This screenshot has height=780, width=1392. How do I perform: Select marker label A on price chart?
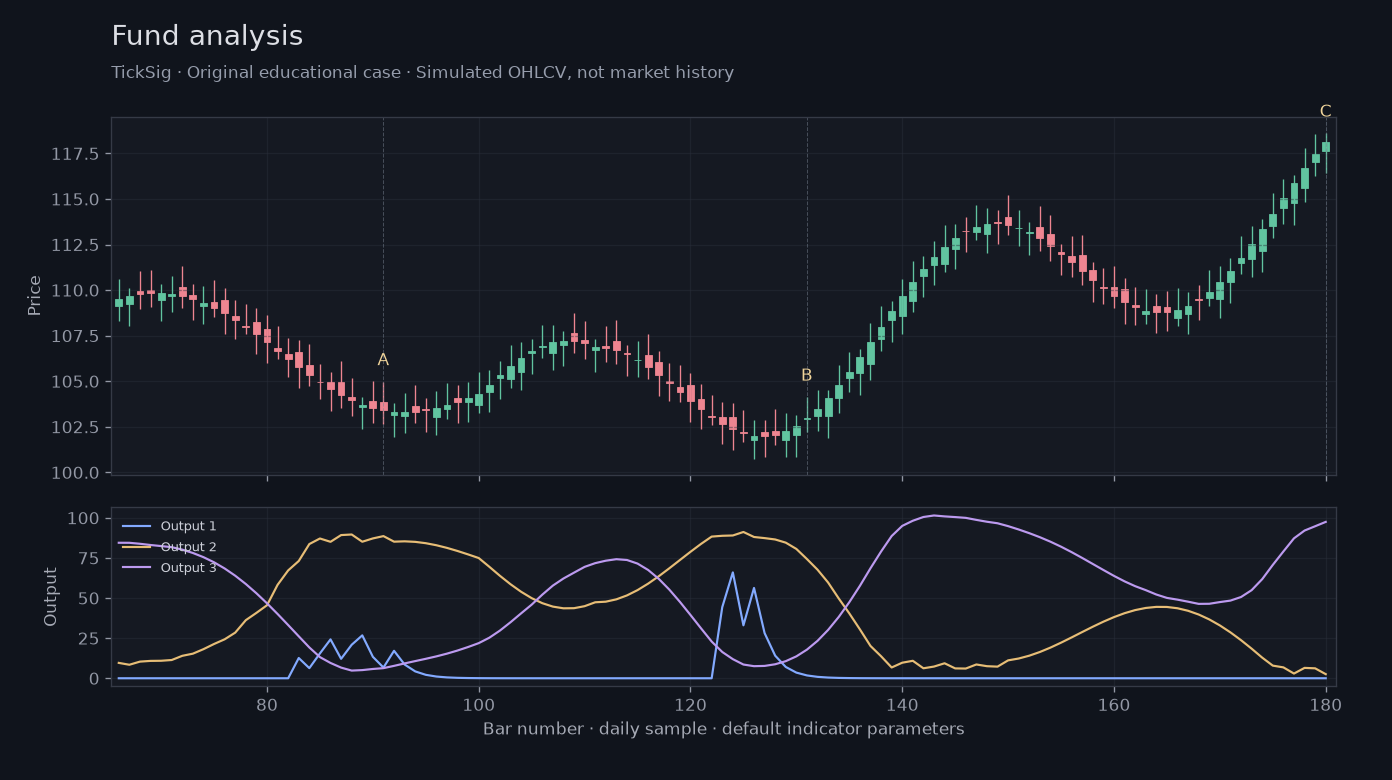[383, 360]
